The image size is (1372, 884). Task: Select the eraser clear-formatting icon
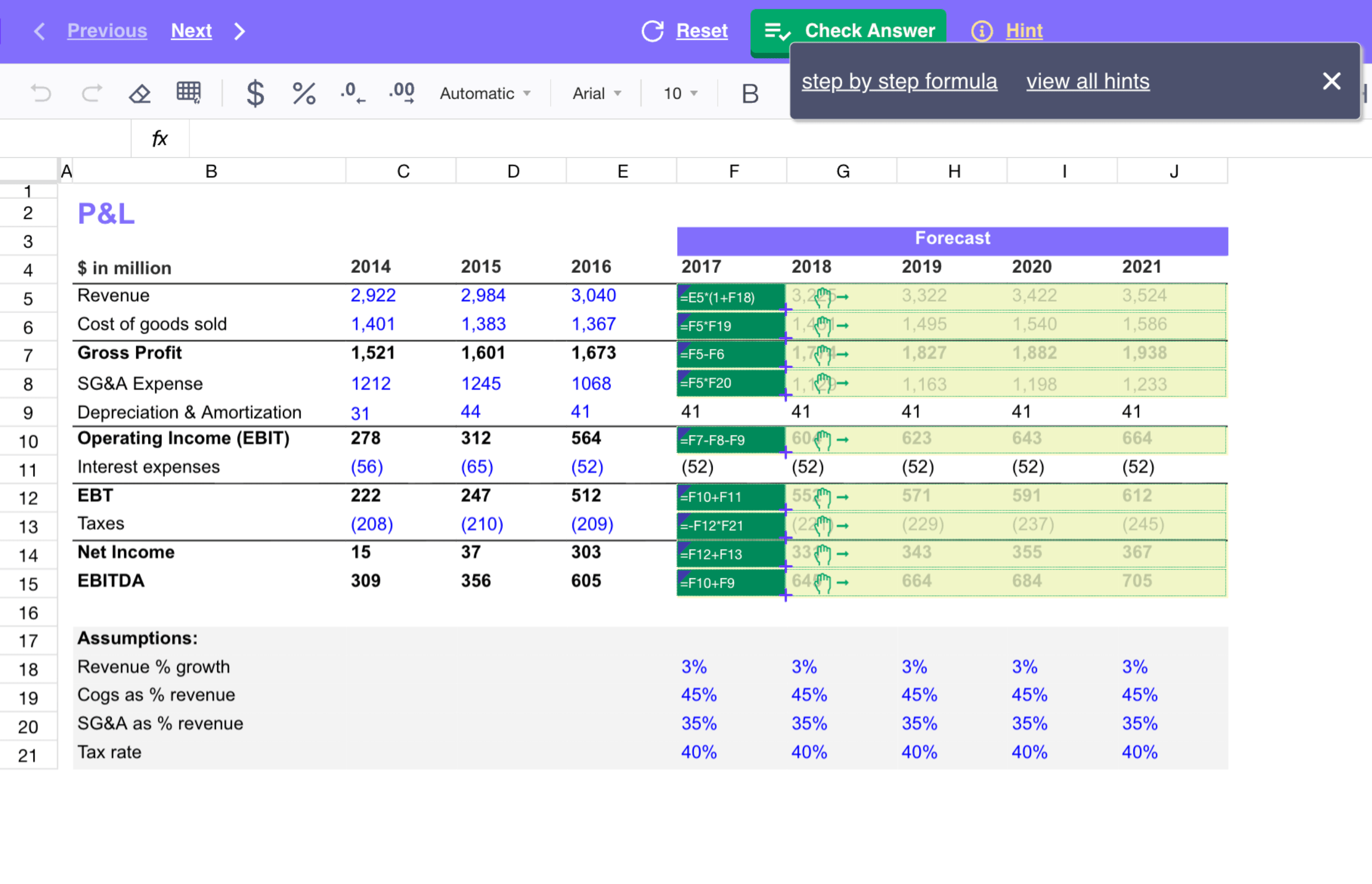pyautogui.click(x=139, y=93)
